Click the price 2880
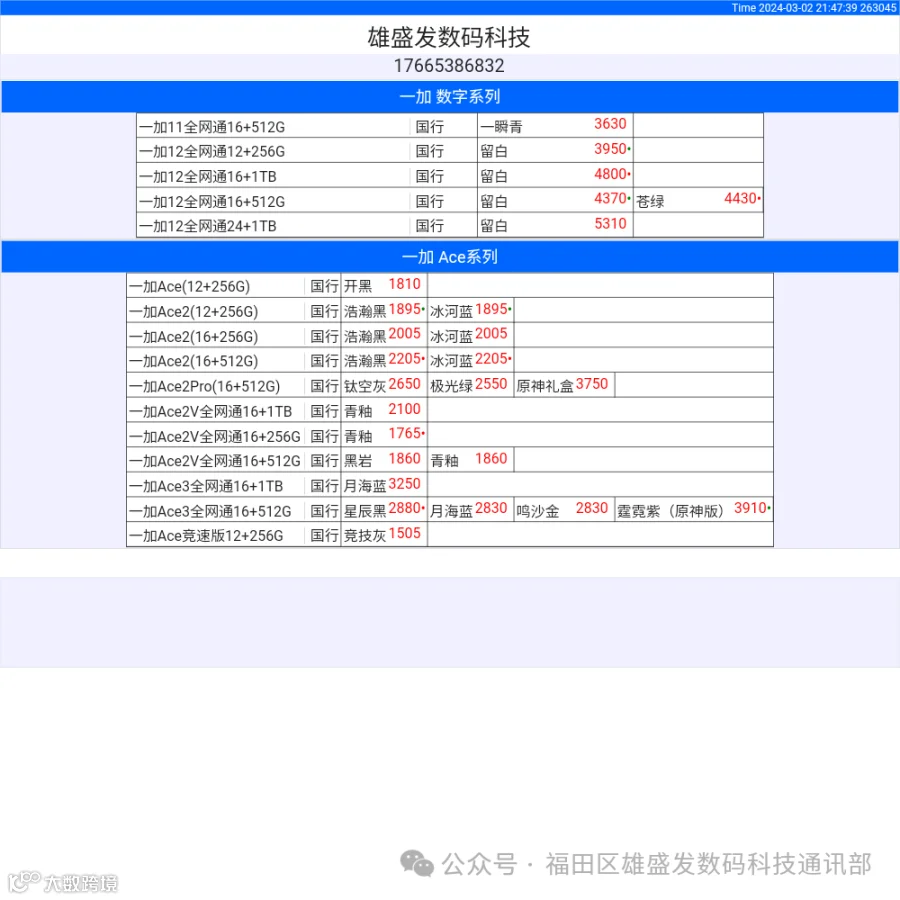Image resolution: width=900 pixels, height=900 pixels. tap(405, 509)
